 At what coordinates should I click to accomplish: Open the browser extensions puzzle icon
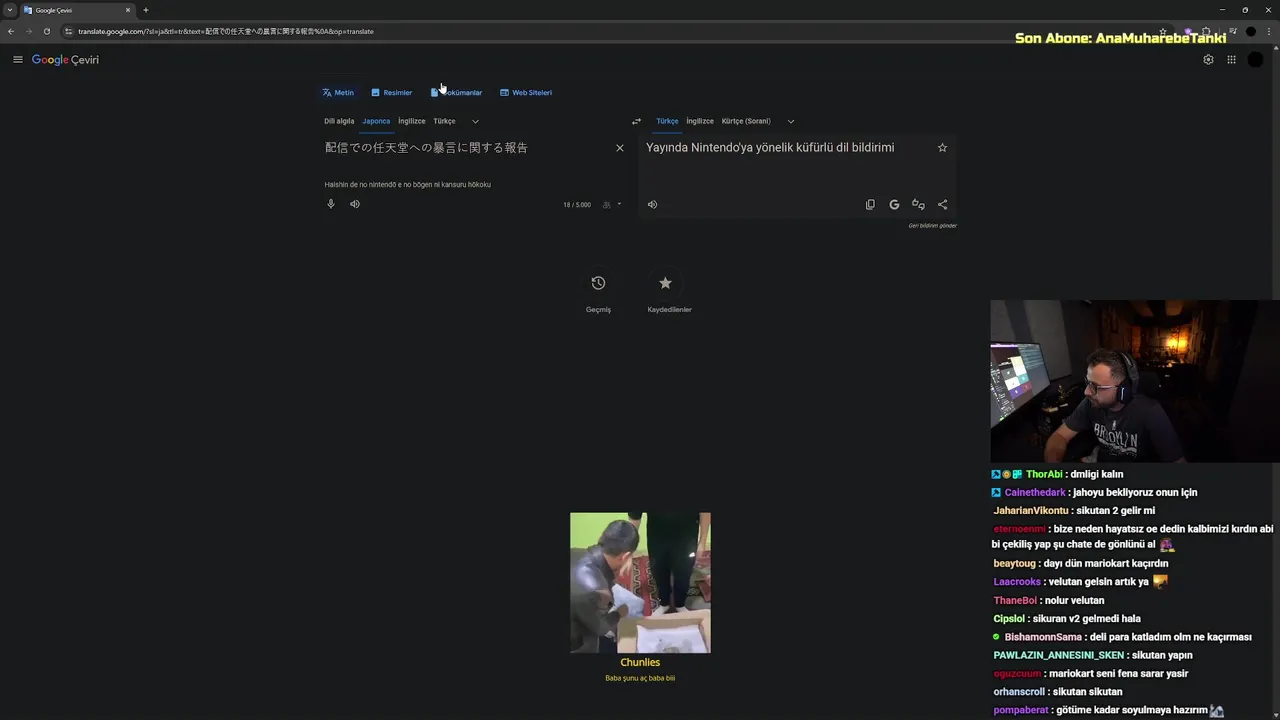[1206, 31]
